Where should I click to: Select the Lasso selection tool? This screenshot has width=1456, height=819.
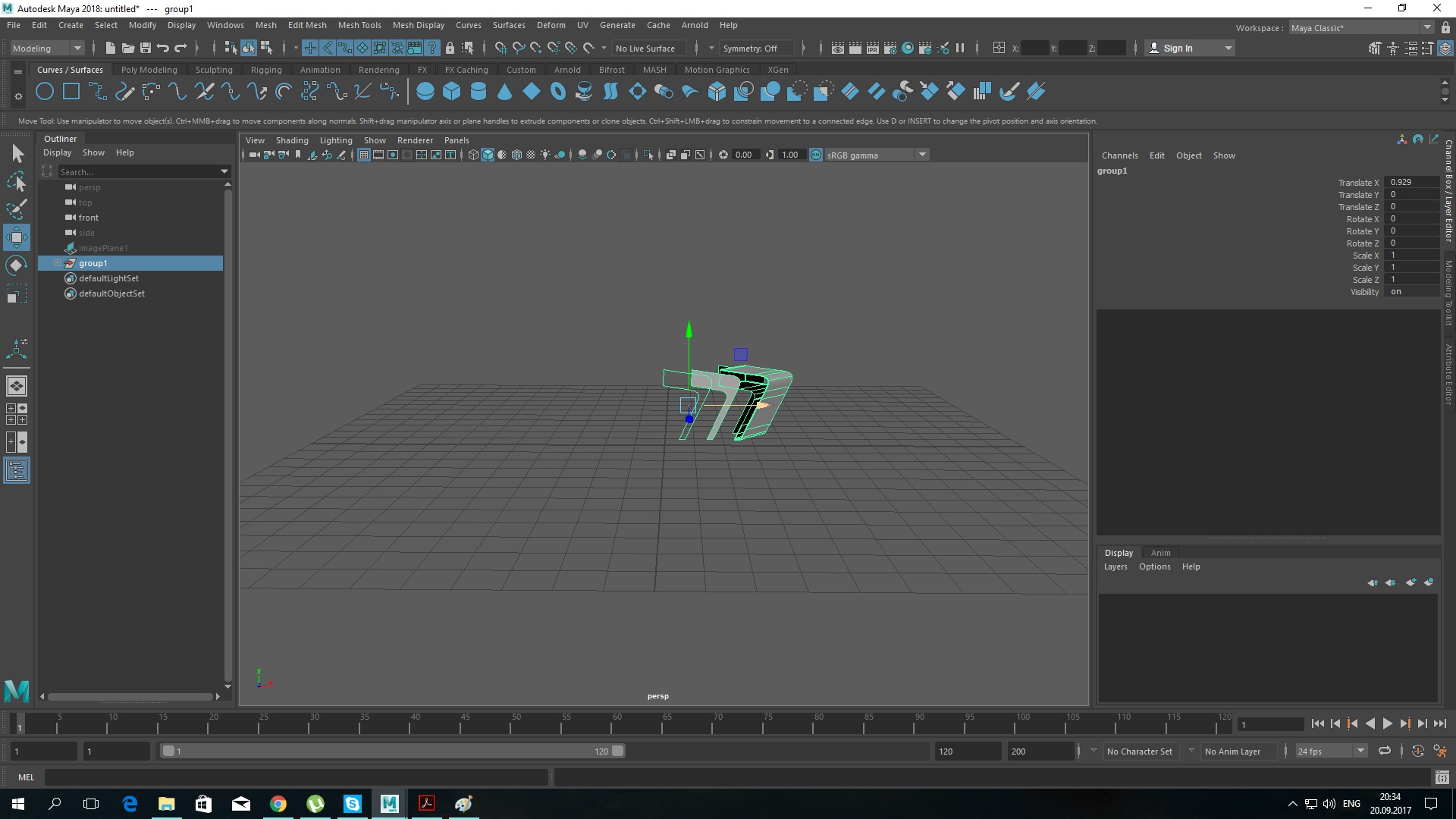(x=16, y=182)
